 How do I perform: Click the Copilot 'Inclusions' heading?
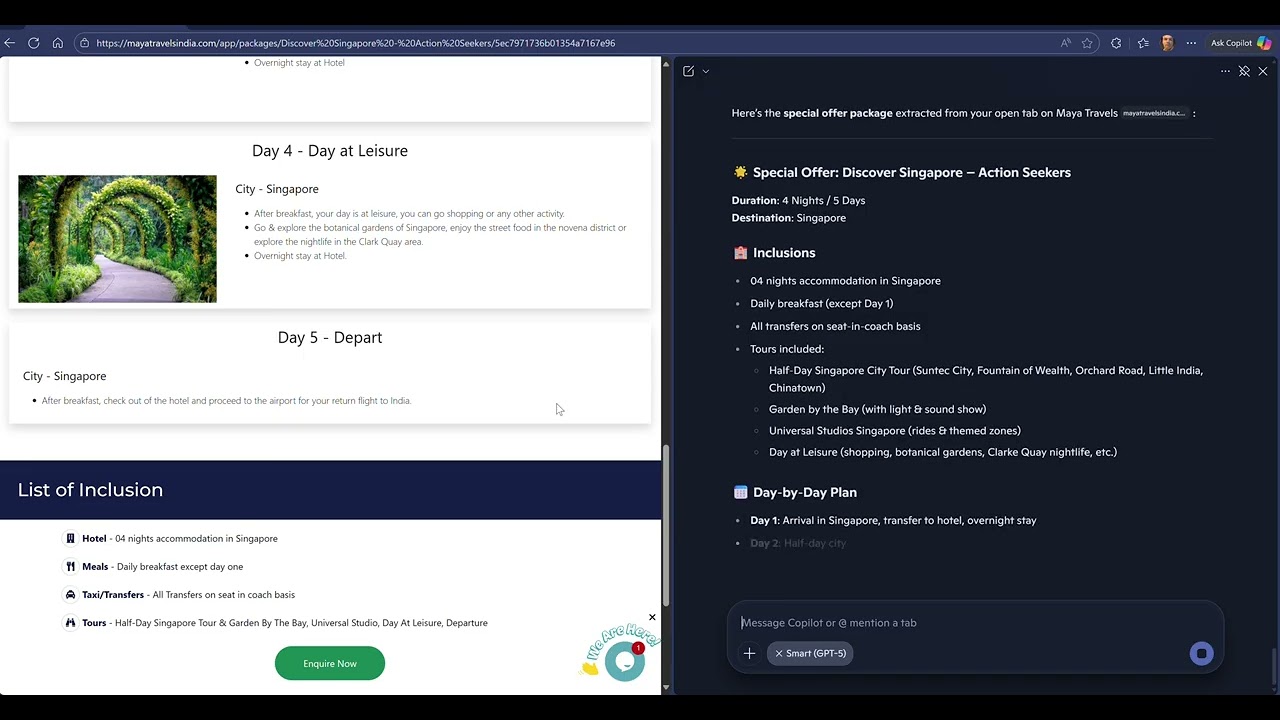click(x=784, y=253)
